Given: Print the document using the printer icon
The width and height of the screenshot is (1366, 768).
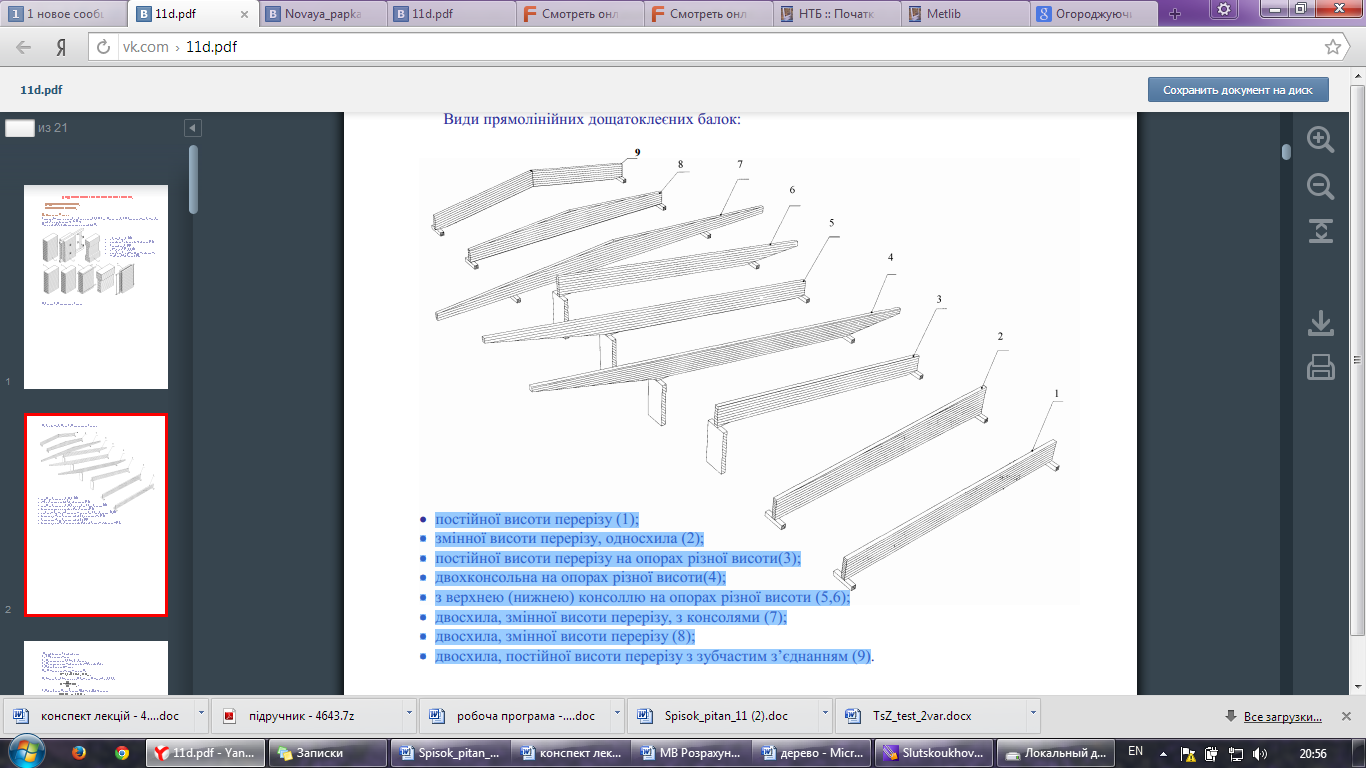Looking at the screenshot, I should 1320,368.
